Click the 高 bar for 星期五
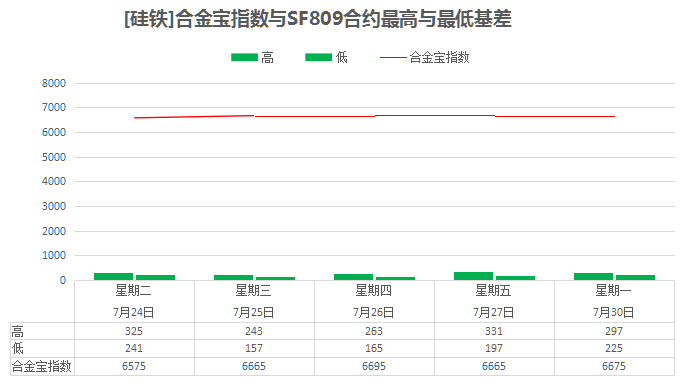 [x=473, y=276]
